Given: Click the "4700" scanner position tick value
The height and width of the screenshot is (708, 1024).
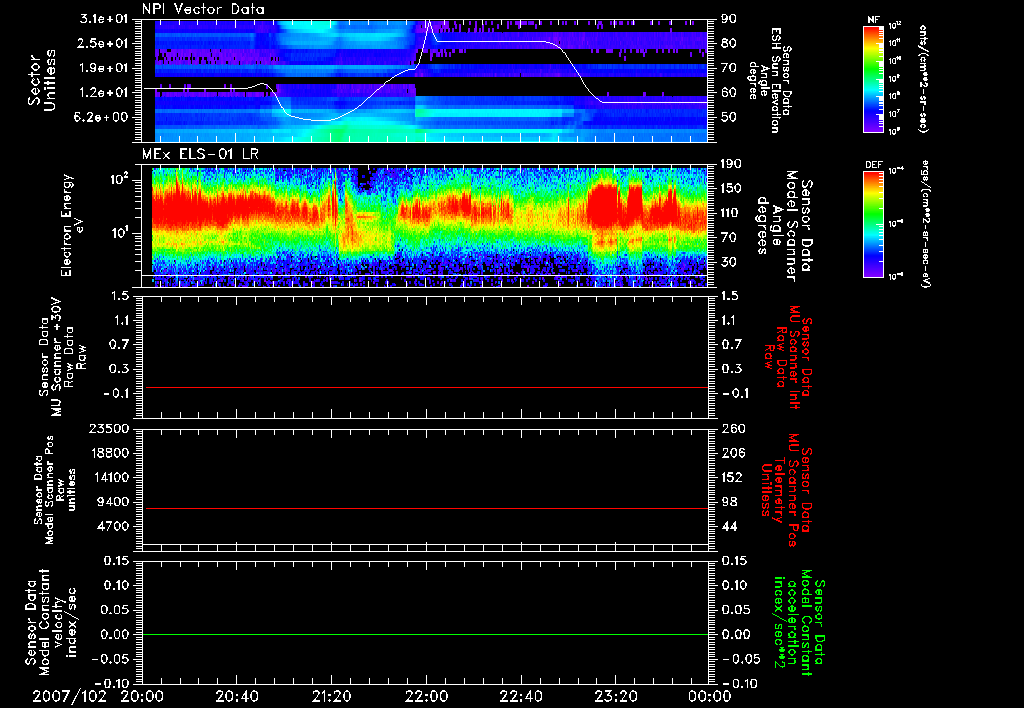Looking at the screenshot, I should tap(112, 526).
